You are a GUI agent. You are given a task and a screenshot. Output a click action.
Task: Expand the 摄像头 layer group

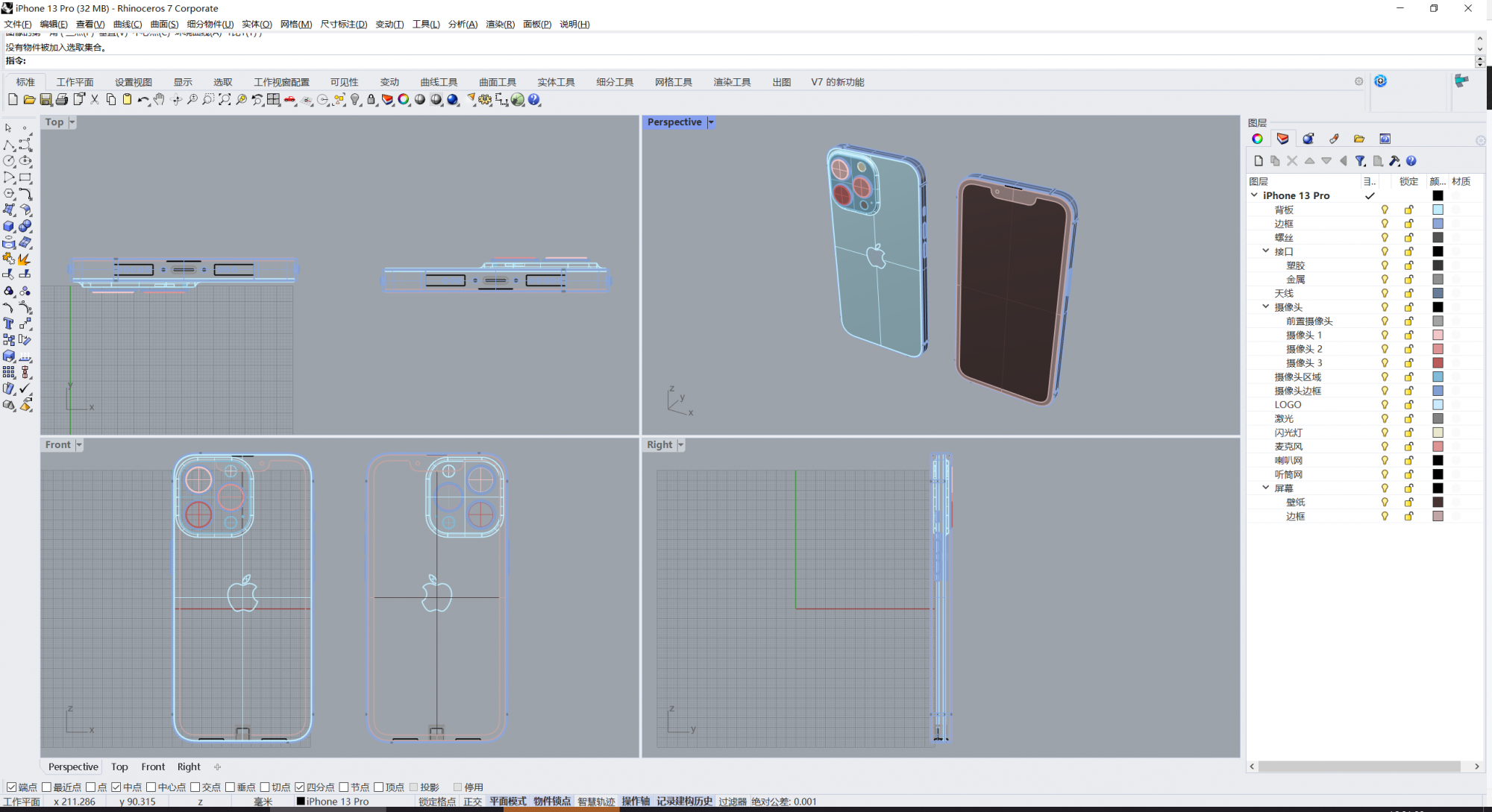[1265, 306]
